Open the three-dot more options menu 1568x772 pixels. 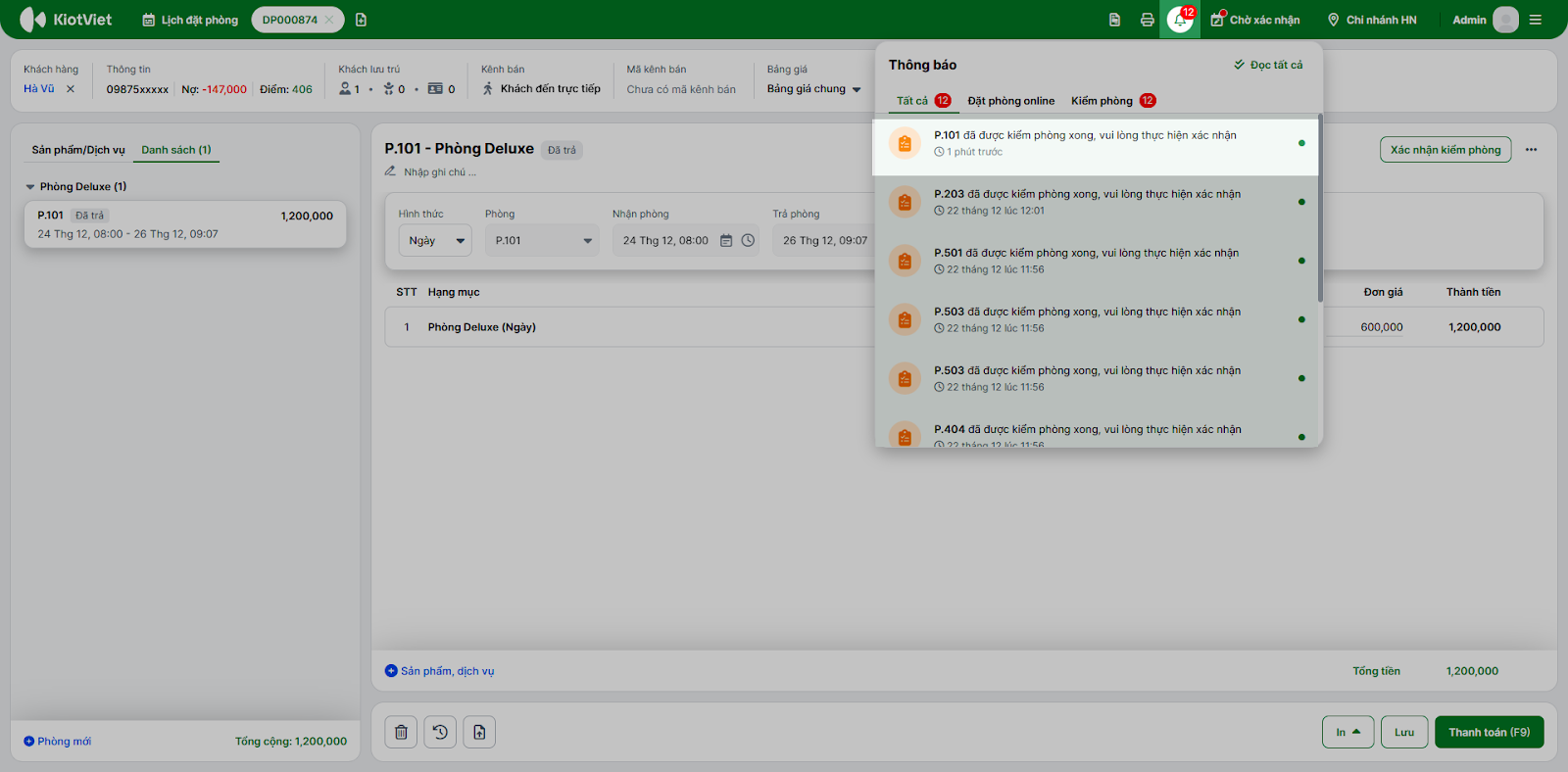[x=1531, y=150]
